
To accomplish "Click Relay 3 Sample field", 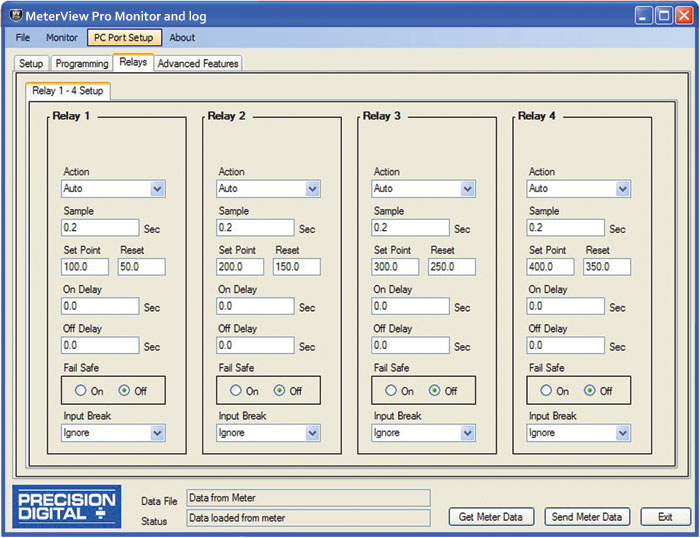I will tap(410, 228).
